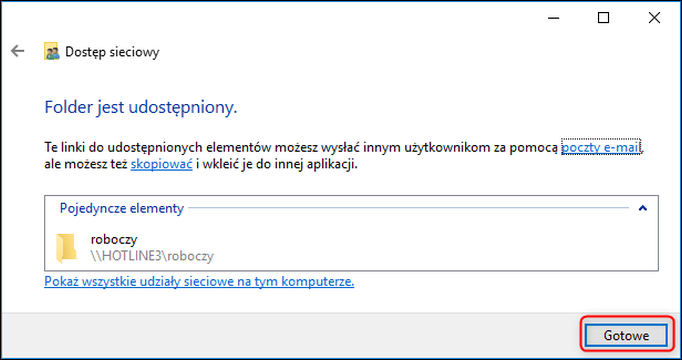The height and width of the screenshot is (360, 682).
Task: Minimize the Dostęp sieciowy window
Action: 553,18
